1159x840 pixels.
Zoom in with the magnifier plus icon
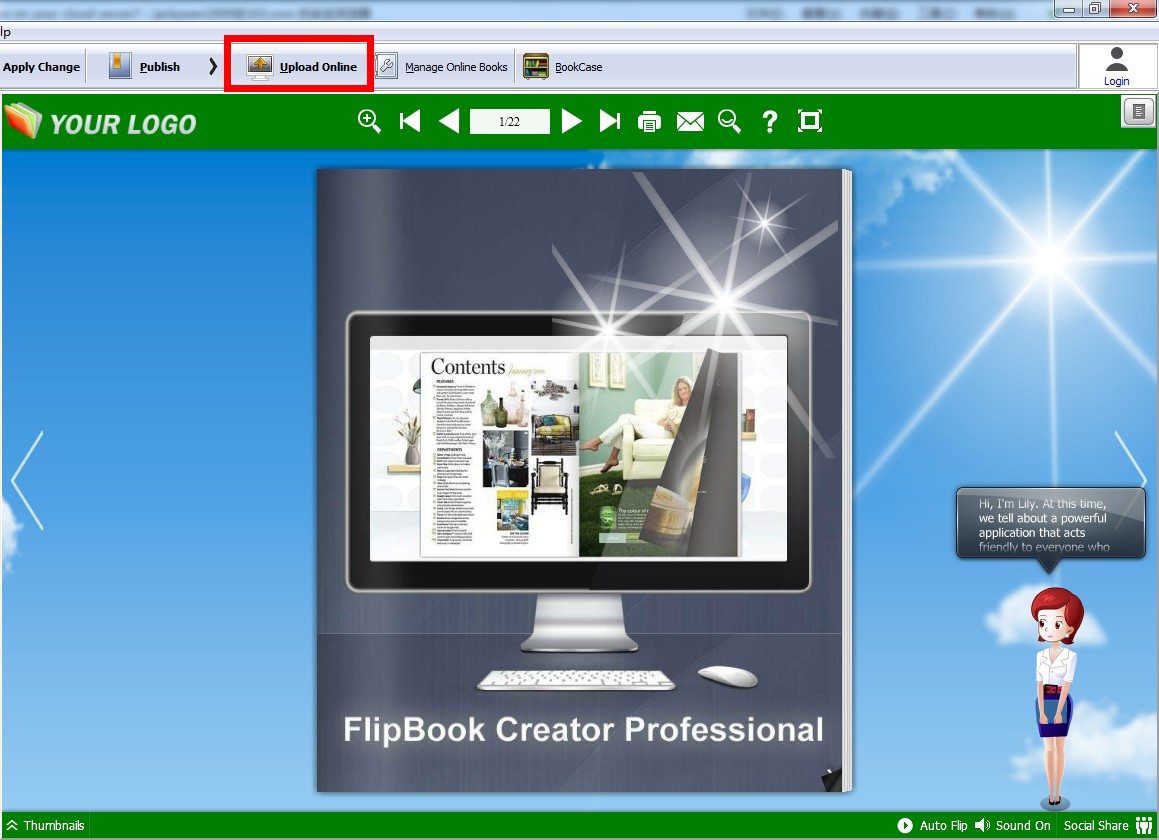[x=369, y=121]
